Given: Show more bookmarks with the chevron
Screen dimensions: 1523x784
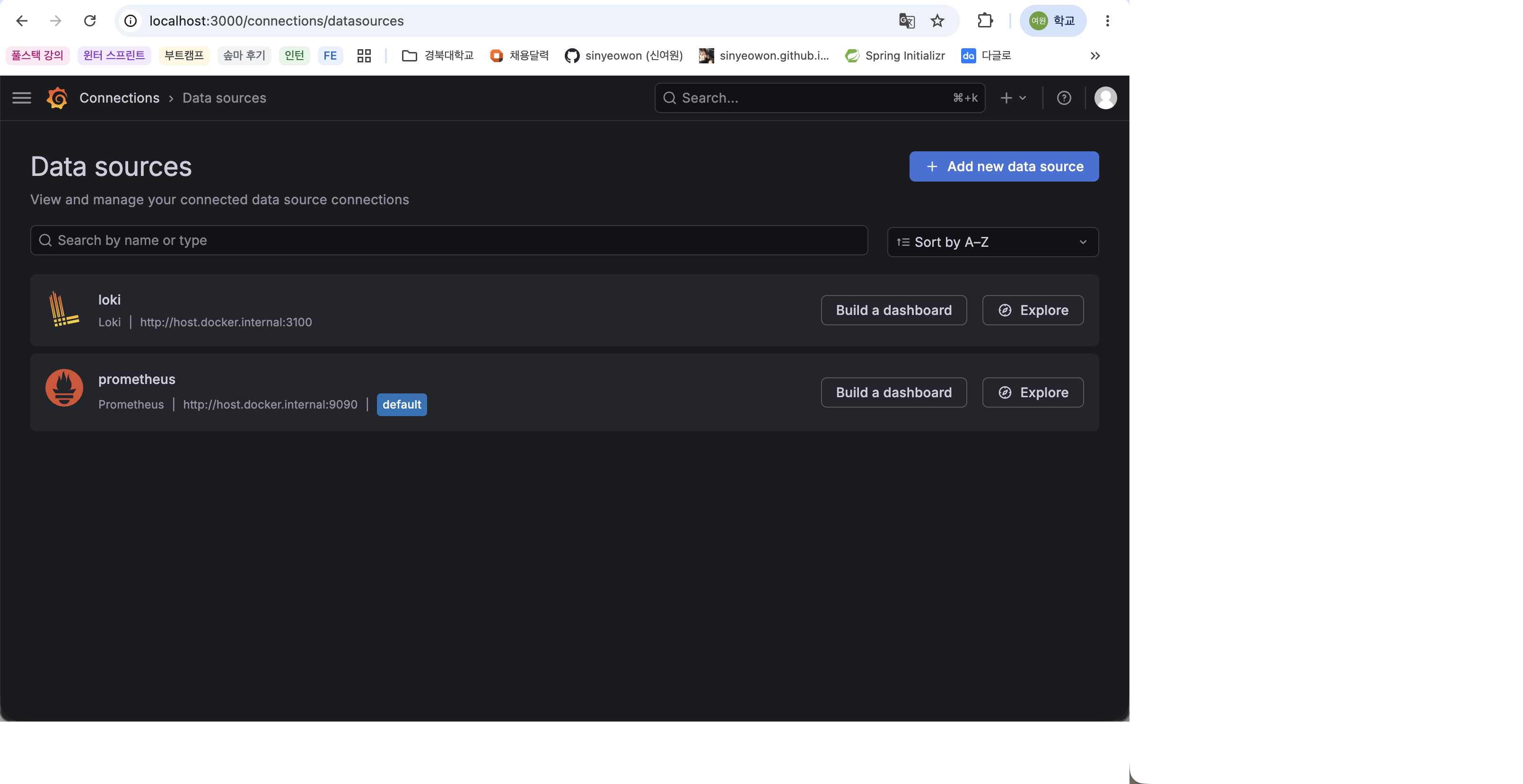Looking at the screenshot, I should pos(1095,56).
